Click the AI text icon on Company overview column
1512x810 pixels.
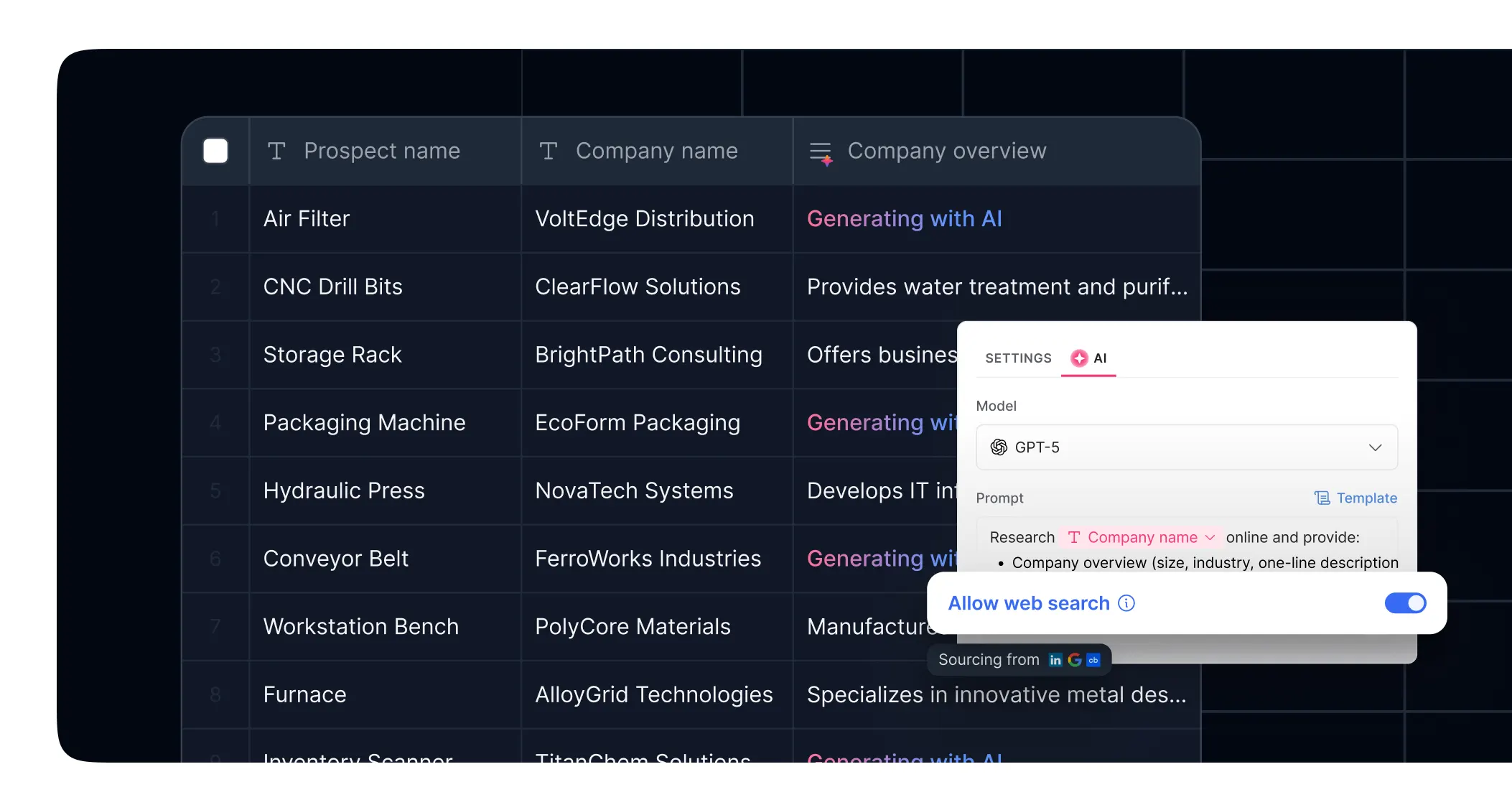pos(821,152)
